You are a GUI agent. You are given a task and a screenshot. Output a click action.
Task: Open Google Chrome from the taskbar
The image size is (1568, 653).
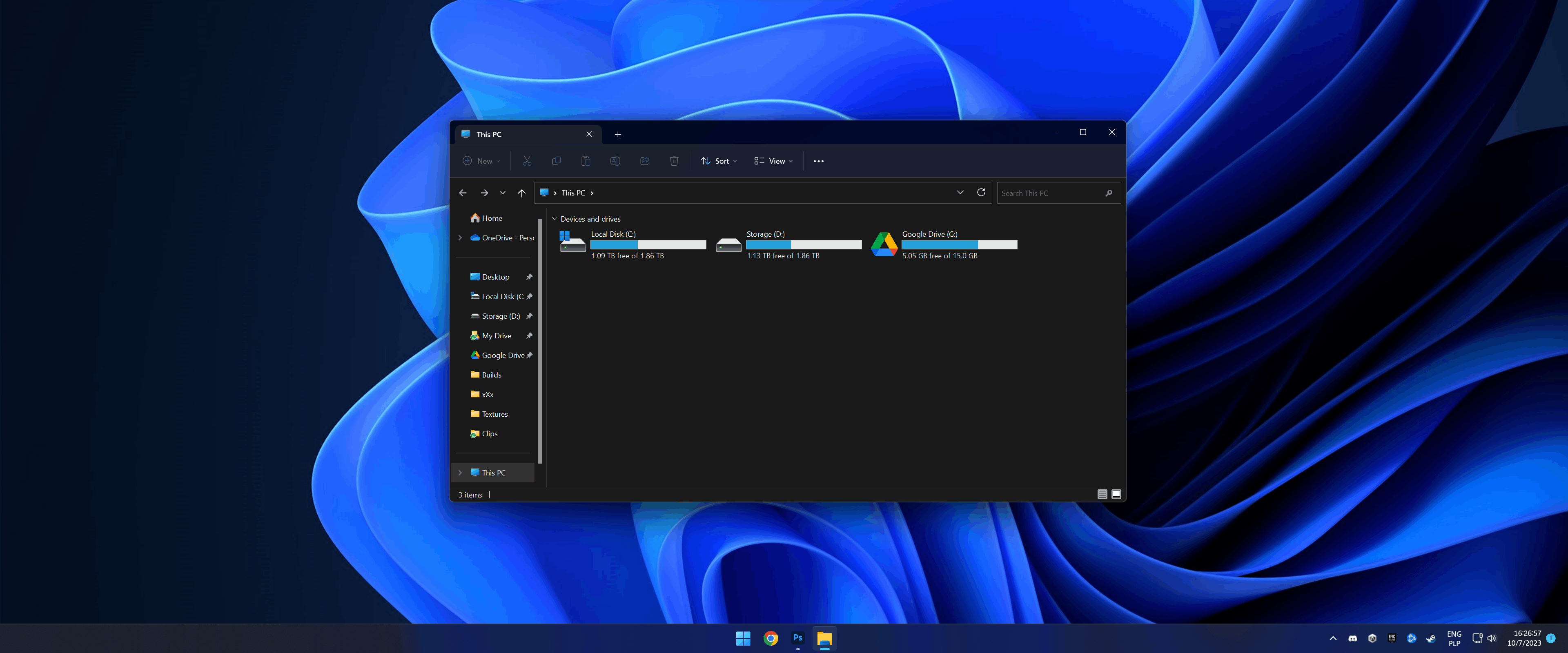click(x=771, y=638)
